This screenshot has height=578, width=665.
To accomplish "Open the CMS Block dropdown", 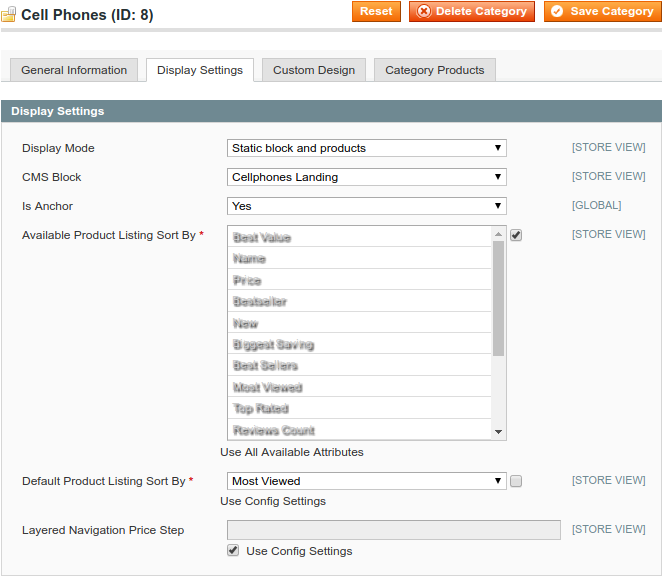I will (366, 177).
